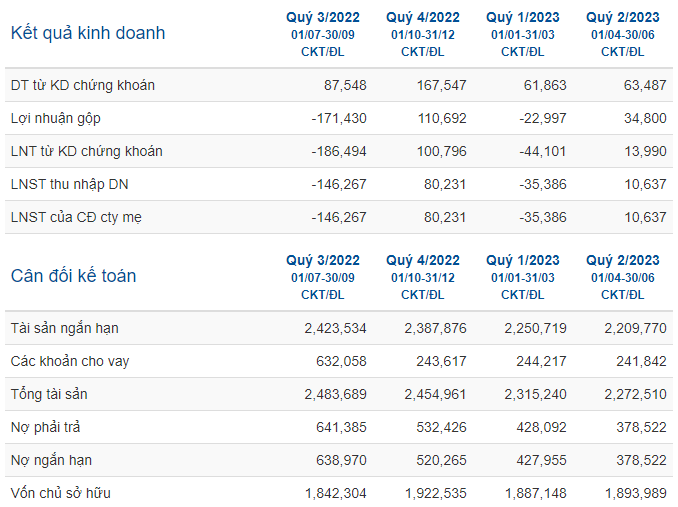The image size is (678, 507).
Task: Click the Quý 1/2023 header in Cân đối kế toán
Action: [x=523, y=277]
